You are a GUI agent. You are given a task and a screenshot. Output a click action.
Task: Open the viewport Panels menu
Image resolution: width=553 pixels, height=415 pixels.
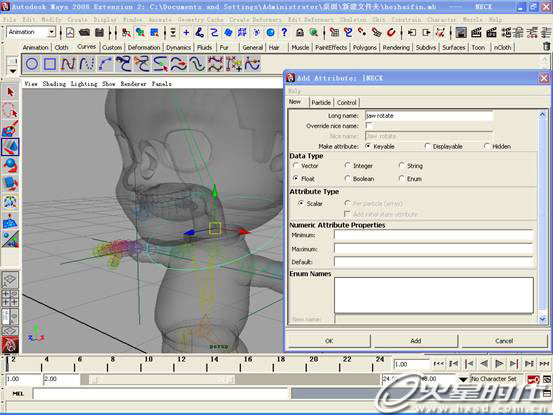click(x=162, y=84)
